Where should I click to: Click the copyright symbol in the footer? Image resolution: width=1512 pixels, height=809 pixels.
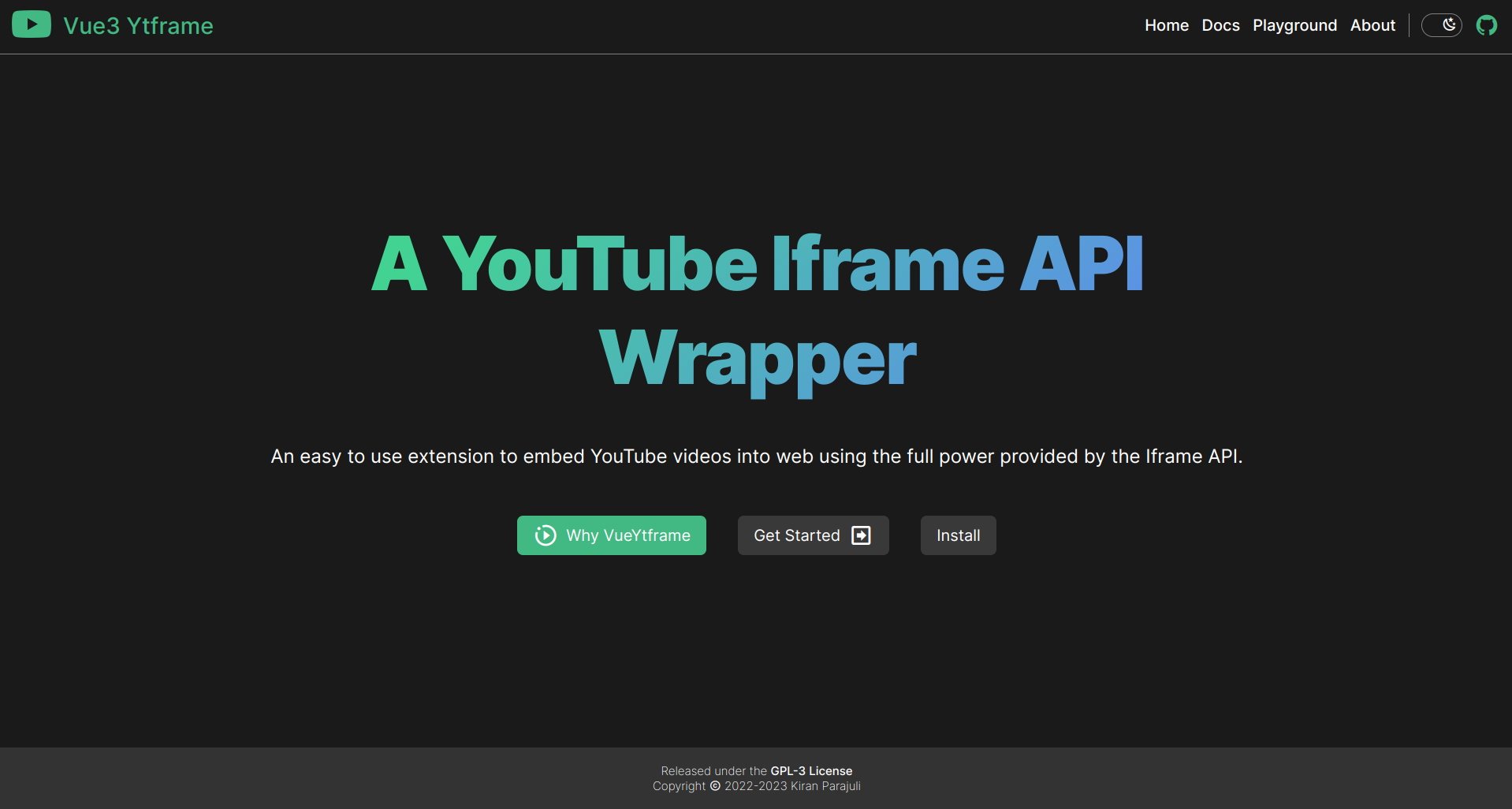click(714, 786)
